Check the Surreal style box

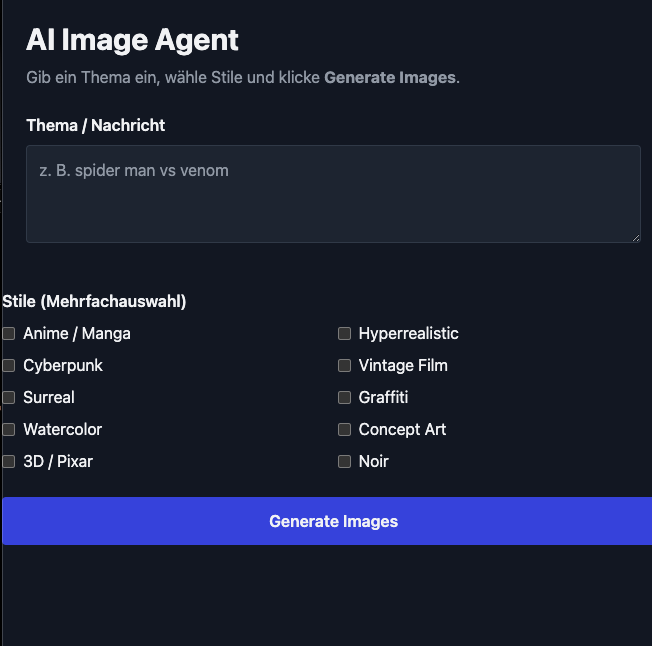coord(9,397)
